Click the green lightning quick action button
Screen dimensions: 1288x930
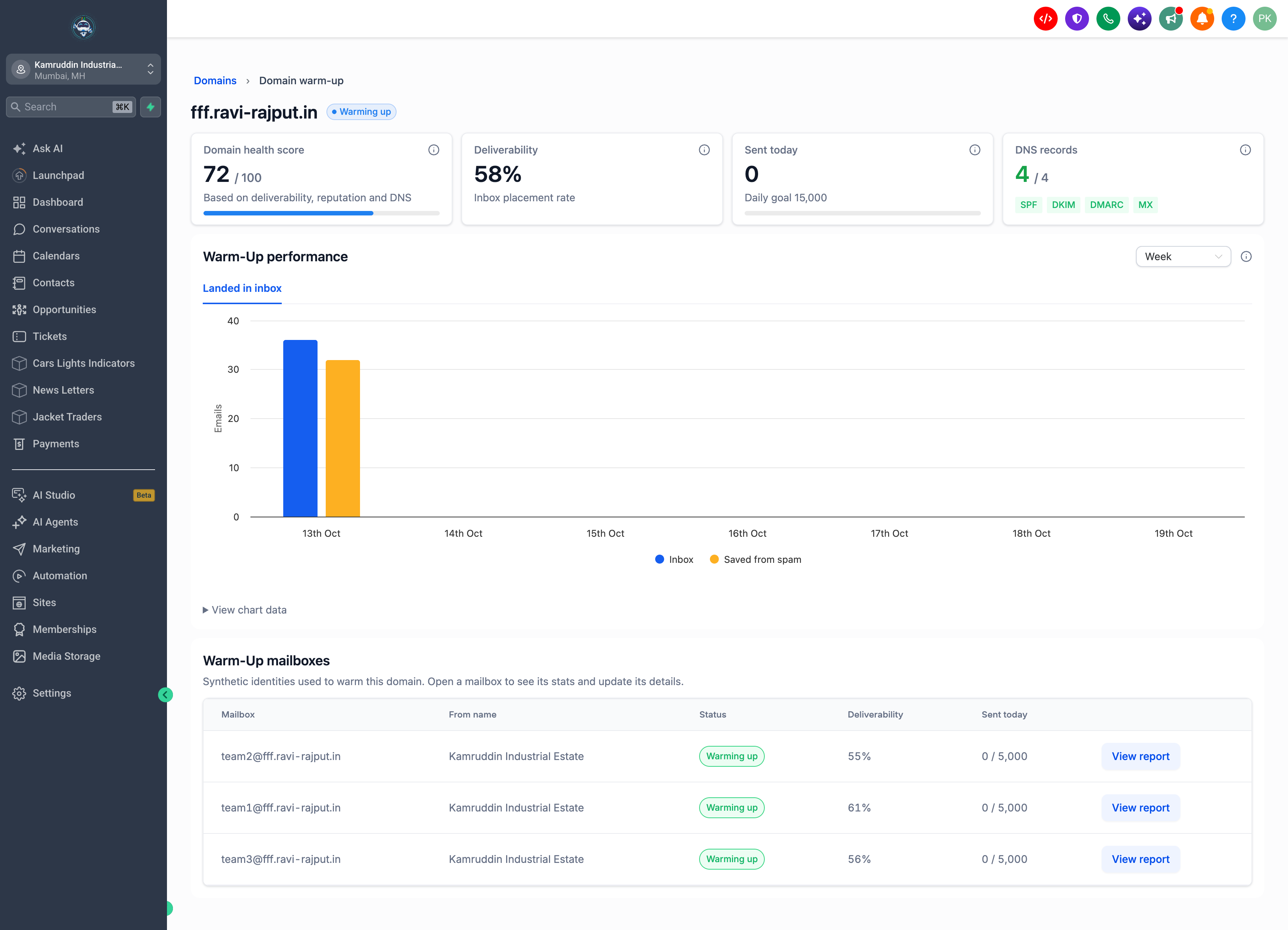click(151, 107)
